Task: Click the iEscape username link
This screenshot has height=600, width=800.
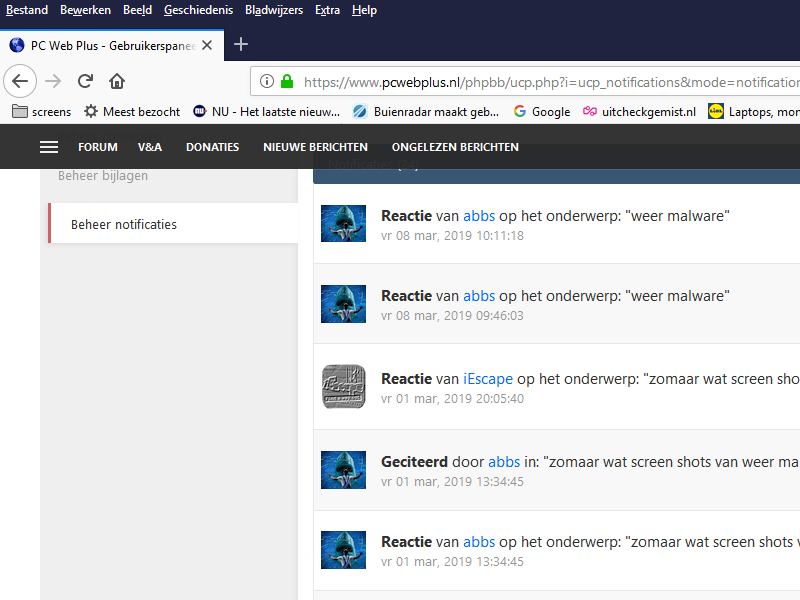Action: 488,379
